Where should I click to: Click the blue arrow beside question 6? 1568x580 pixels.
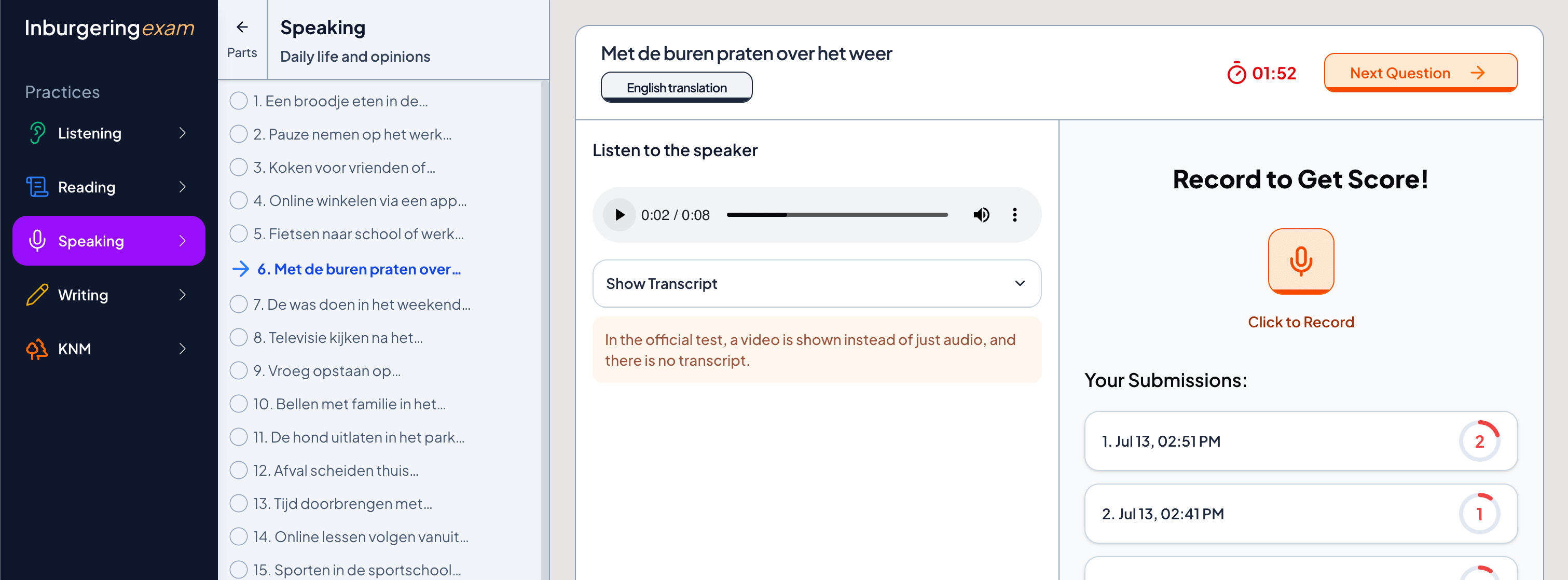pos(241,269)
